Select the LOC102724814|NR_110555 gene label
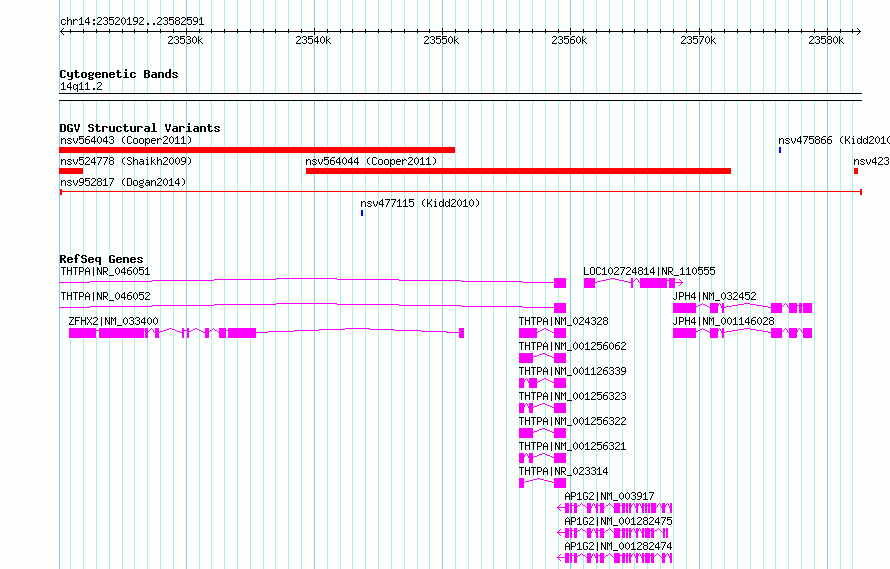This screenshot has width=890, height=569. (649, 271)
